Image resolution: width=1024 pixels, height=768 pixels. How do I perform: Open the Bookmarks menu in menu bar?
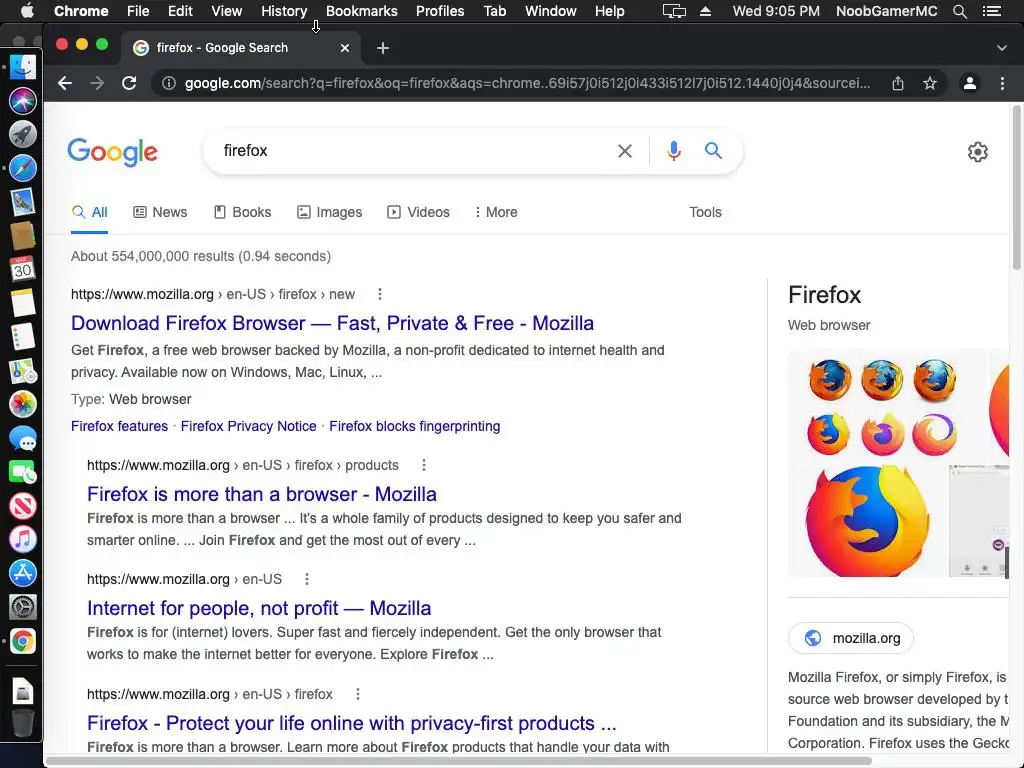pos(361,11)
